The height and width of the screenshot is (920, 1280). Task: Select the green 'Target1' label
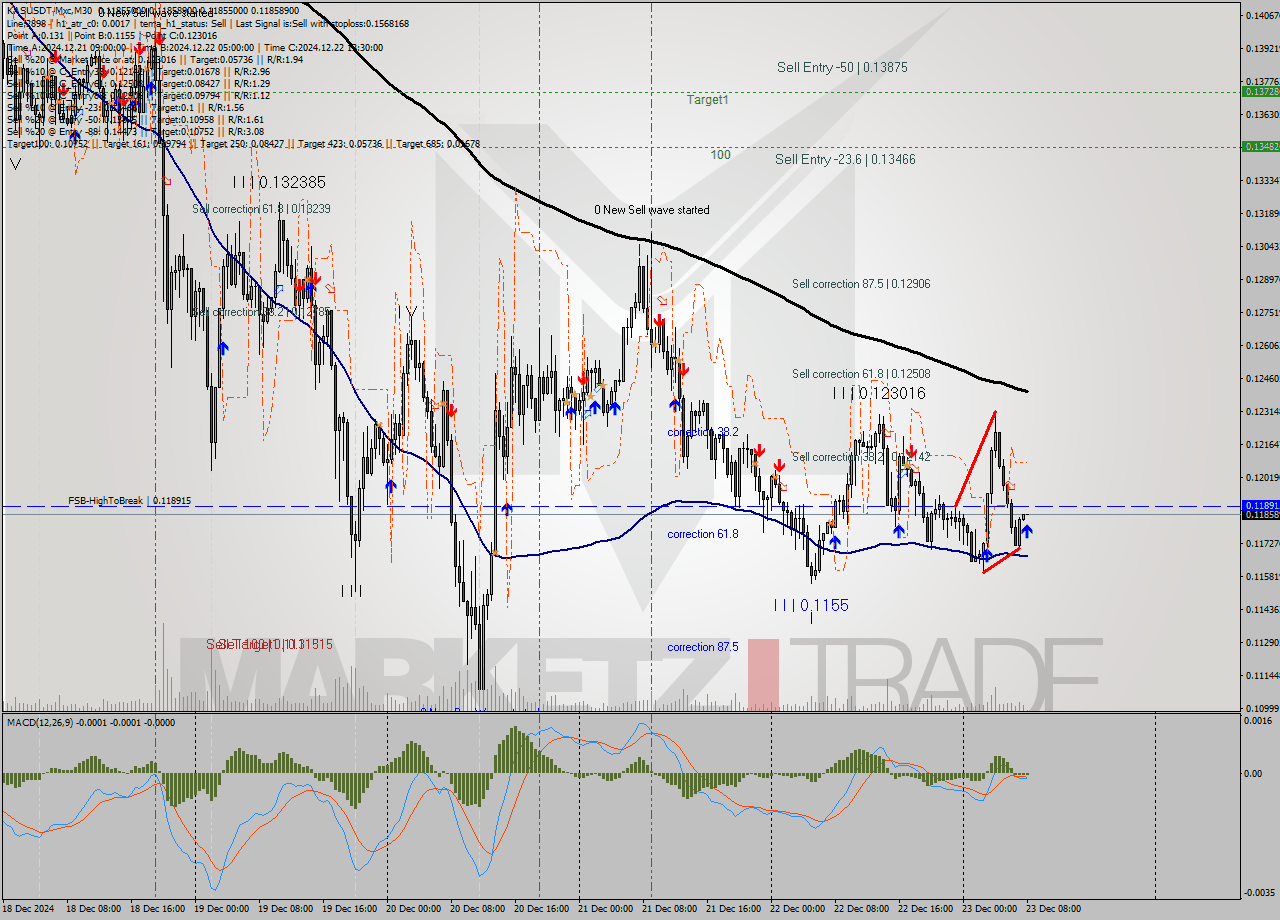[x=707, y=100]
